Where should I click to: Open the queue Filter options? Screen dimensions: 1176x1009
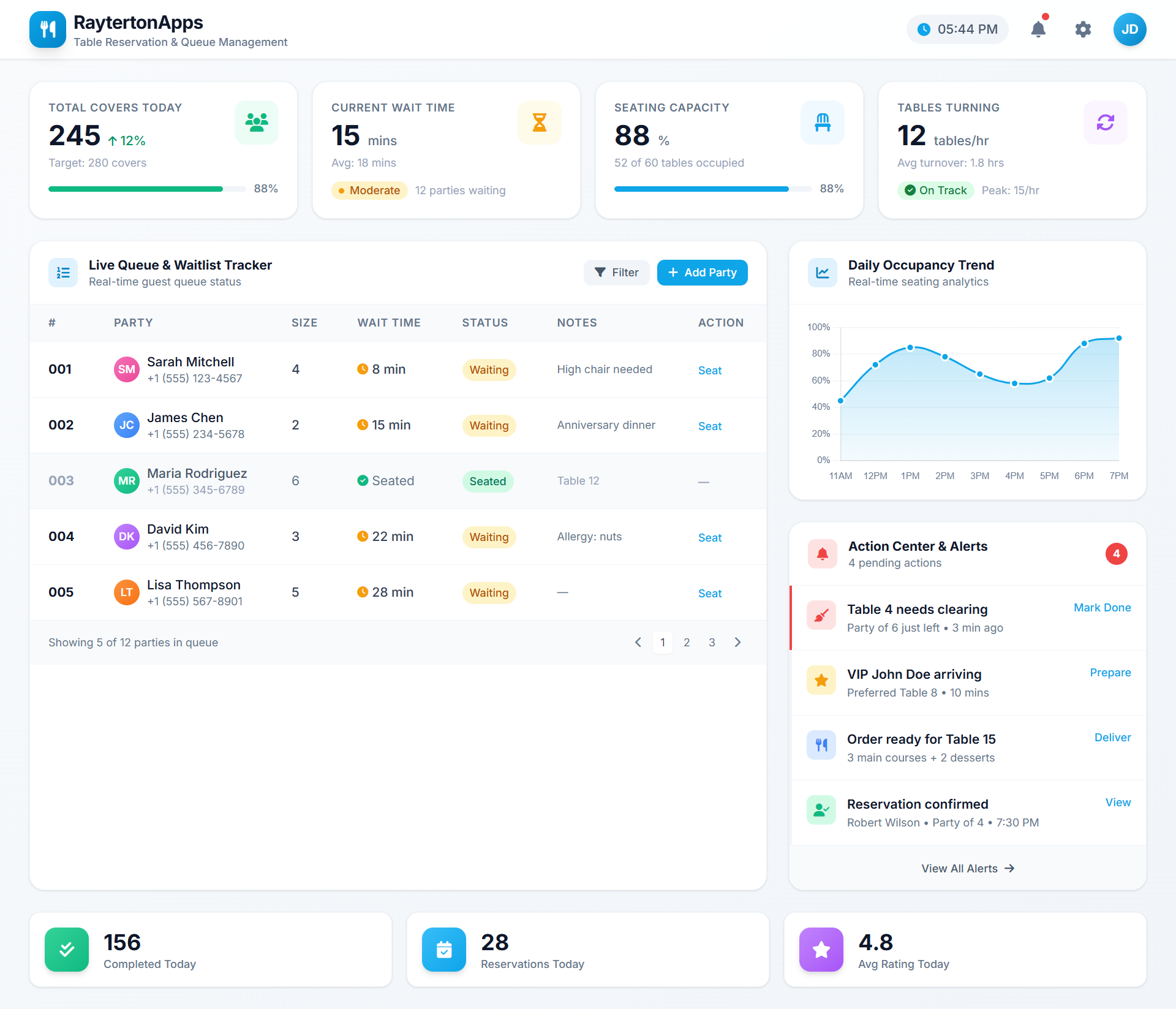[616, 272]
